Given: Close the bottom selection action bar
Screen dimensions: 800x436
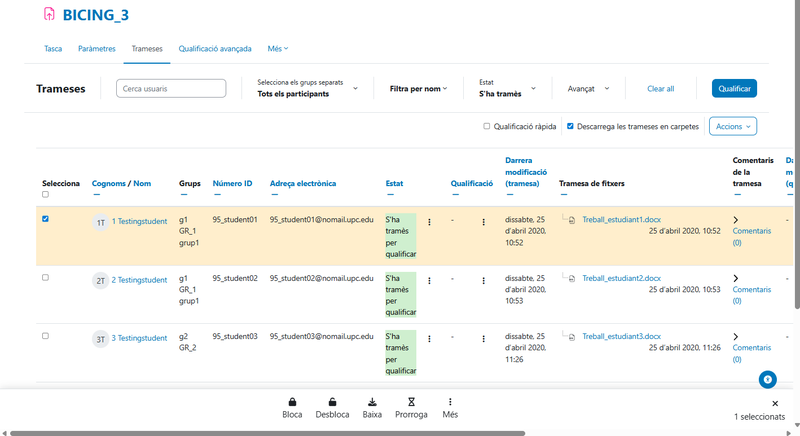Looking at the screenshot, I should click(x=775, y=403).
